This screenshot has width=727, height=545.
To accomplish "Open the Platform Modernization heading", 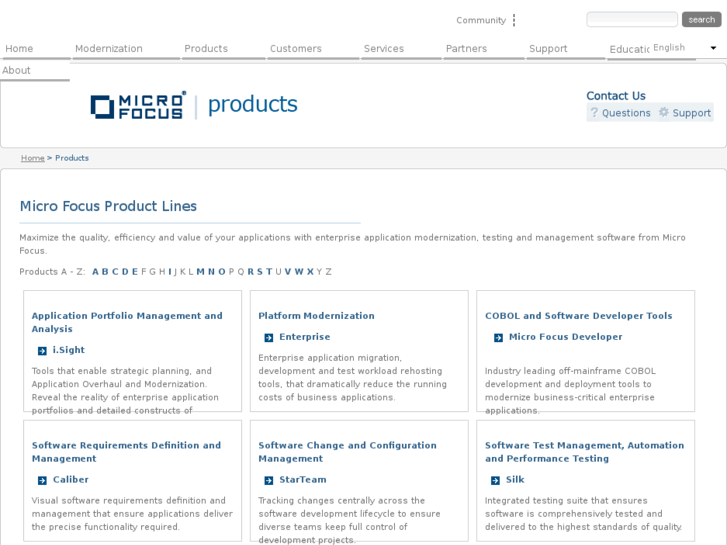I will 316,316.
